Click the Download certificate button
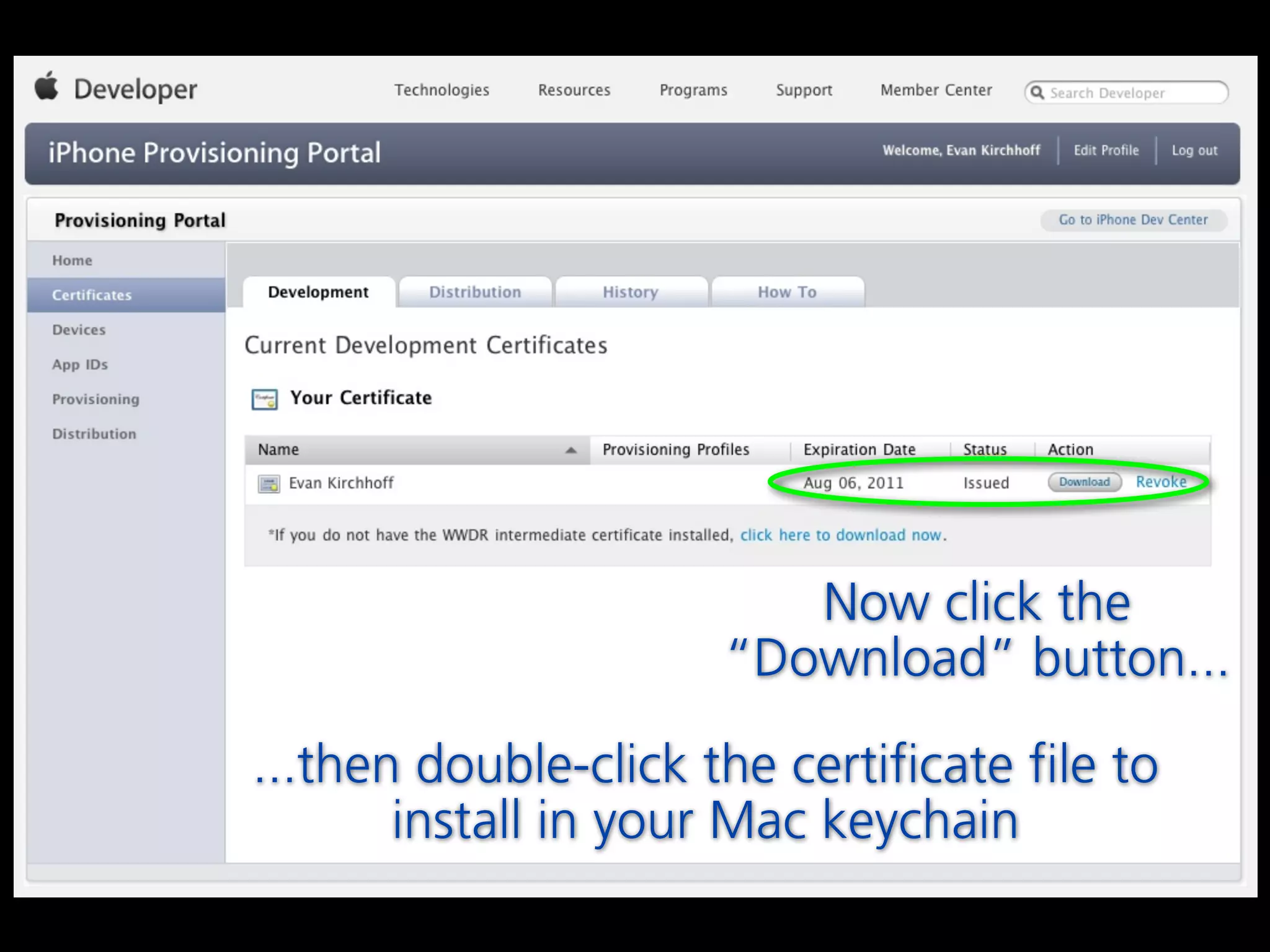1270x952 pixels. click(x=1085, y=482)
